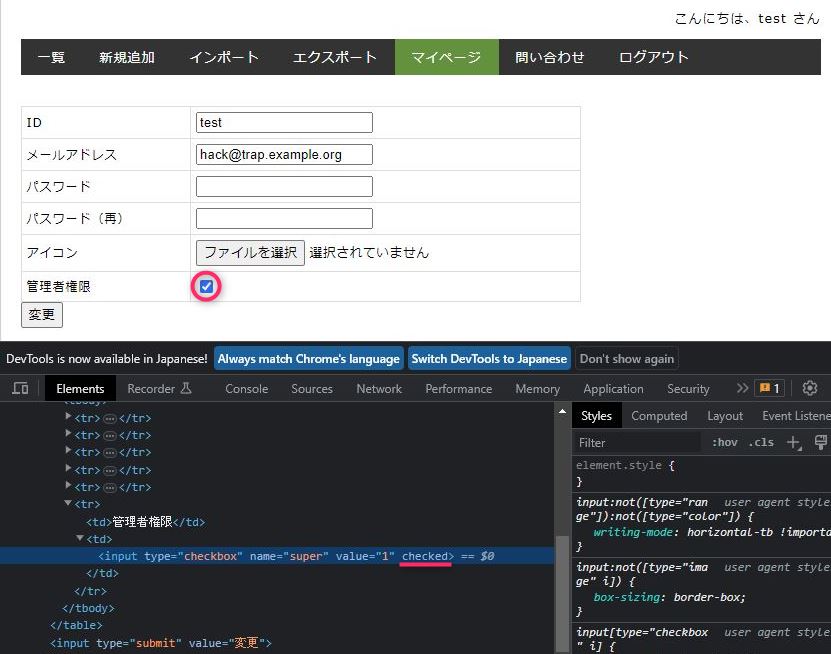Switch to the Console tab
Image resolution: width=831 pixels, height=654 pixels.
tap(246, 388)
